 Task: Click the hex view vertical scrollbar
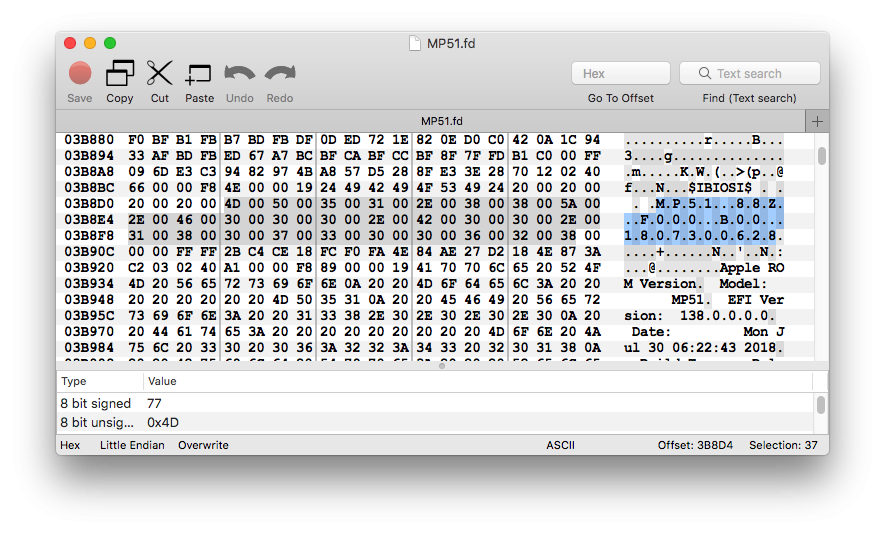coord(822,156)
